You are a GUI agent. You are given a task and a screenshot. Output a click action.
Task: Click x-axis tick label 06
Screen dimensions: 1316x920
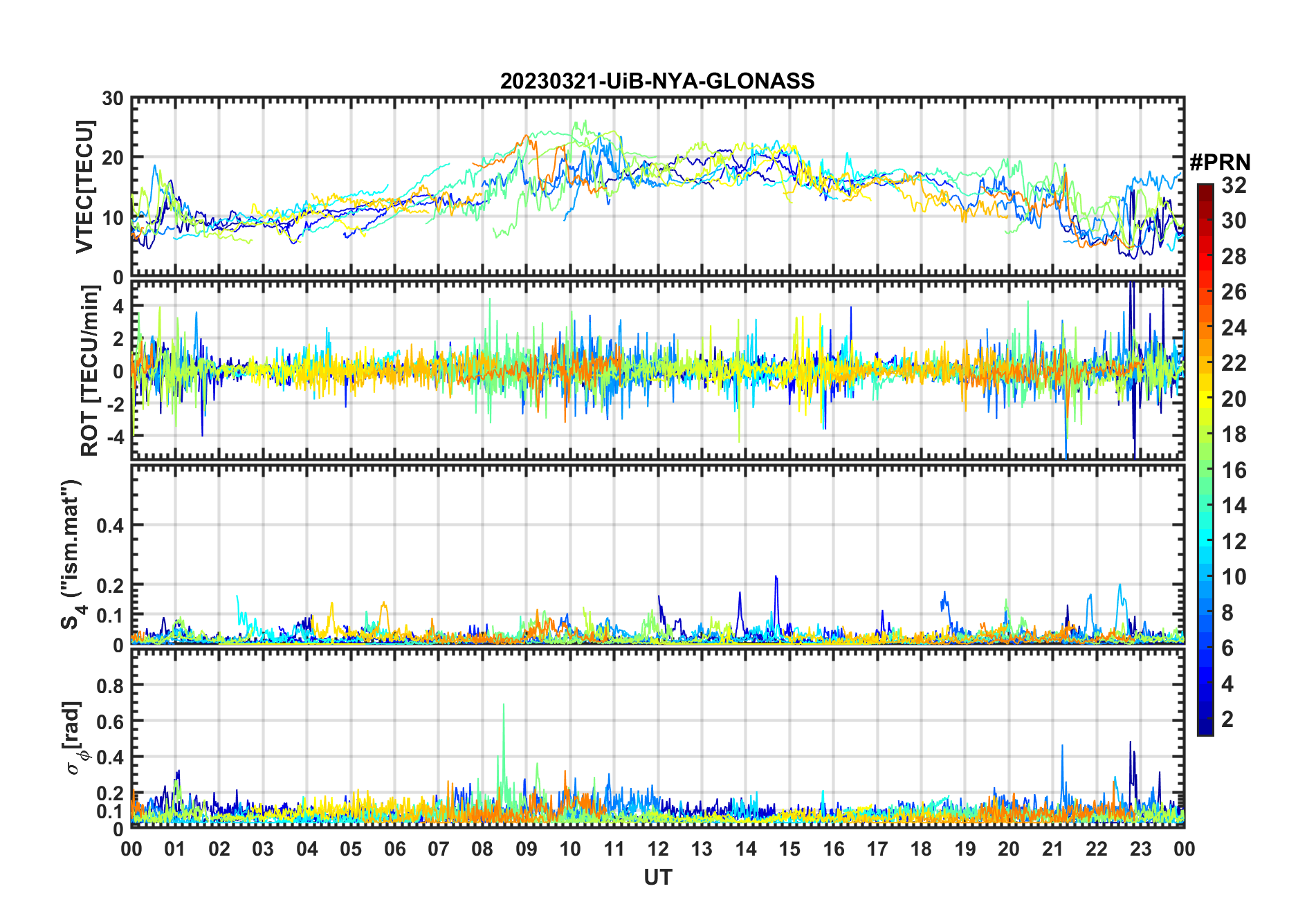pos(394,849)
